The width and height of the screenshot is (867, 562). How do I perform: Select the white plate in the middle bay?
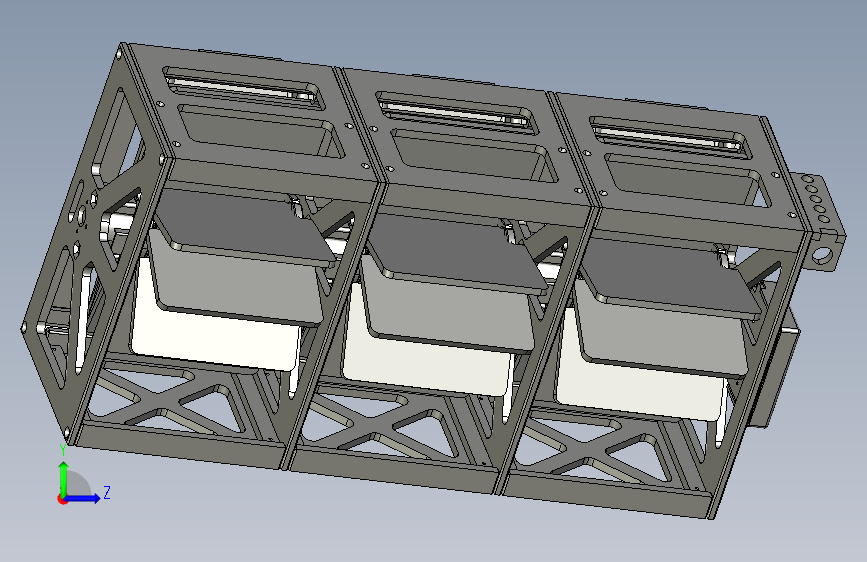[425, 367]
